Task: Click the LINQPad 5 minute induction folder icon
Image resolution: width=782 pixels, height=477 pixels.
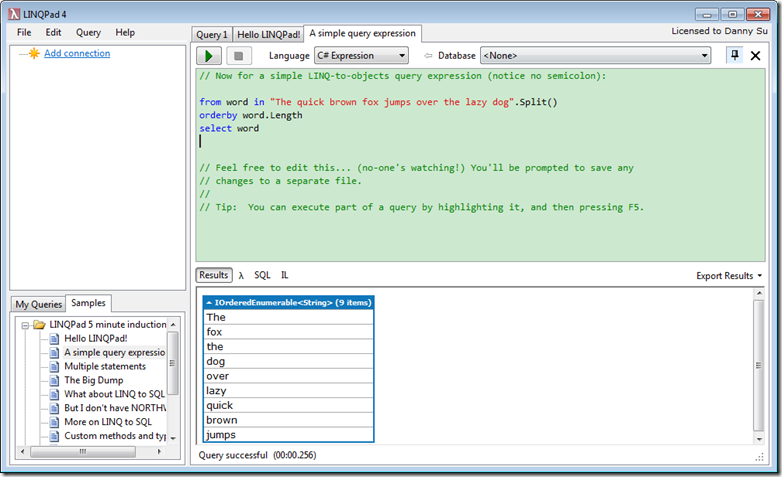Action: tap(39, 325)
